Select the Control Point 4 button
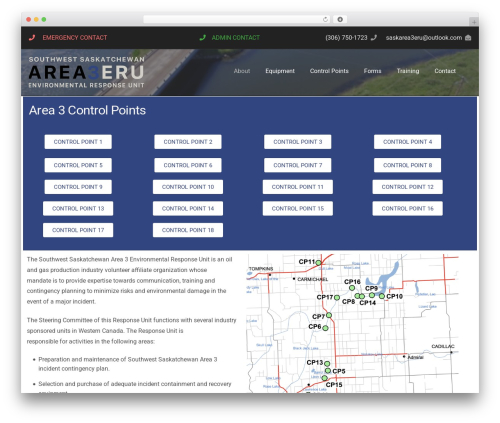The image size is (500, 423). coord(407,142)
